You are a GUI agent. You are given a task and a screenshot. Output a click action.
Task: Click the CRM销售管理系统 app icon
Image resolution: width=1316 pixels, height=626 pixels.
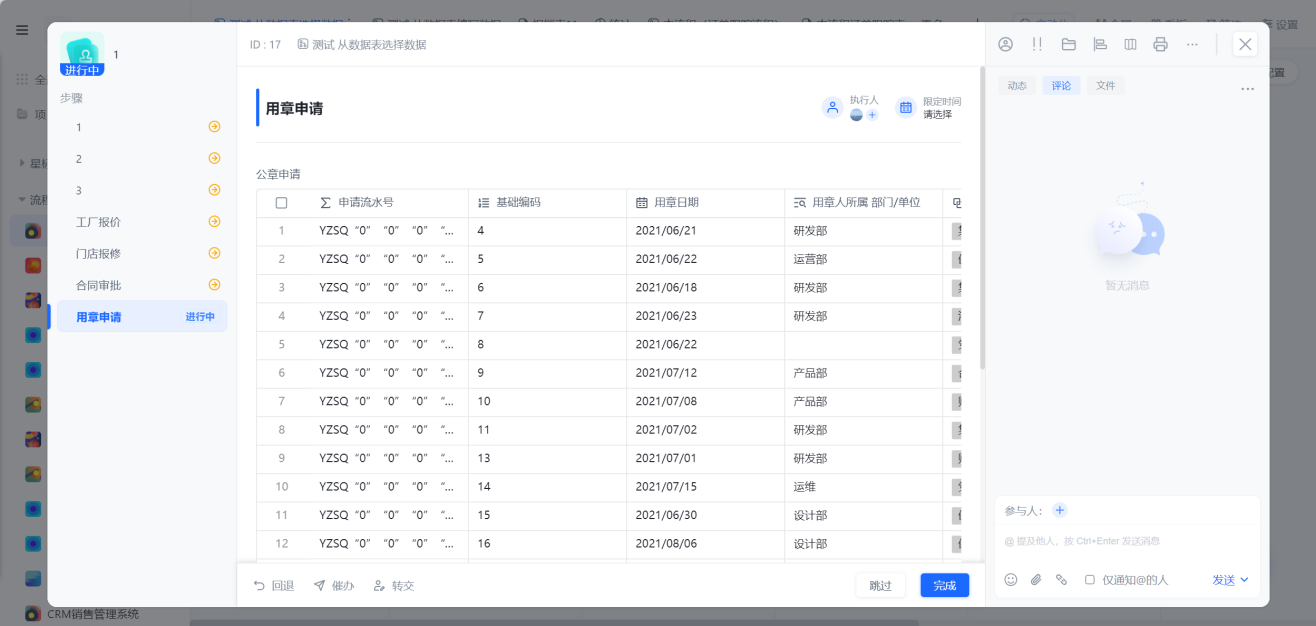click(x=33, y=614)
